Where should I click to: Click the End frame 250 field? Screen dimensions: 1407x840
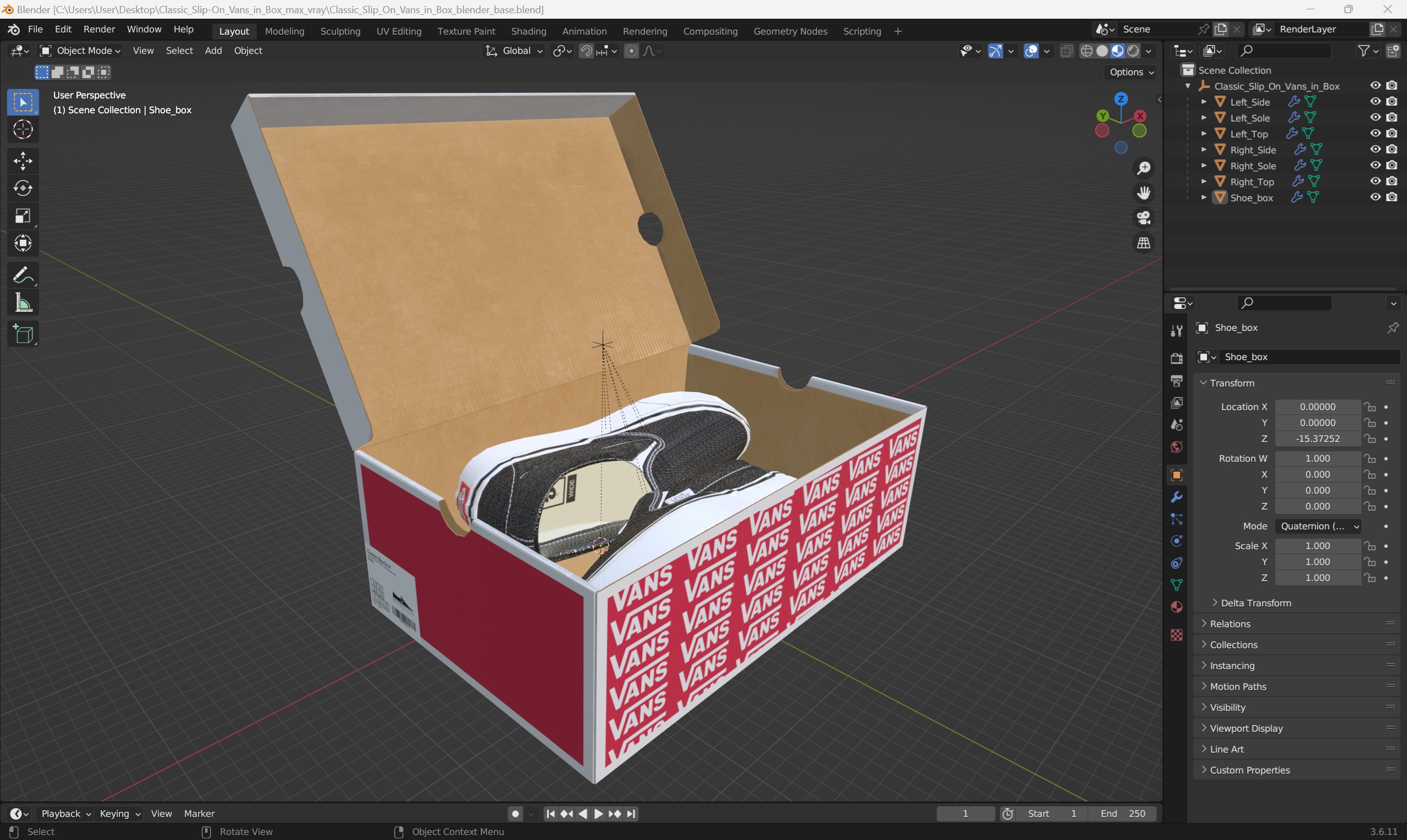[1123, 814]
